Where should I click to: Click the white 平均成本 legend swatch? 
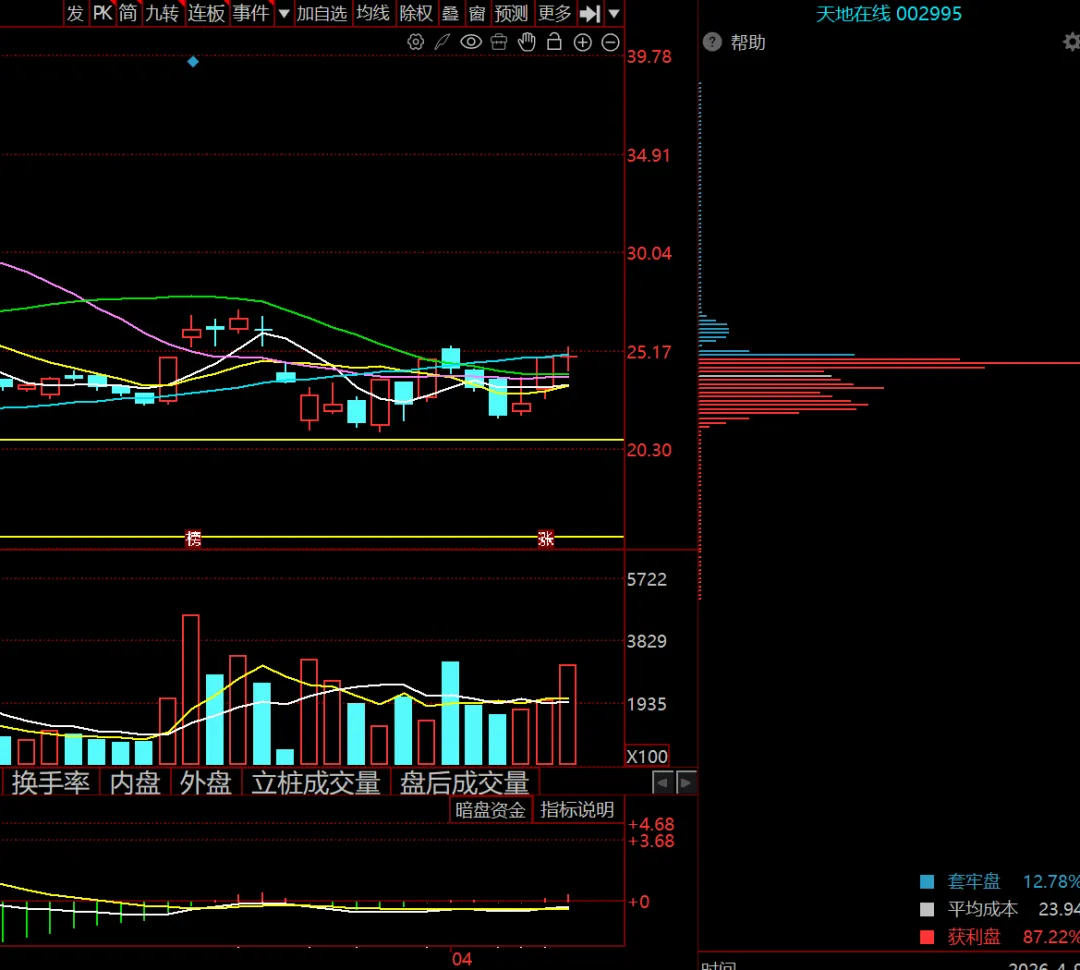click(927, 909)
